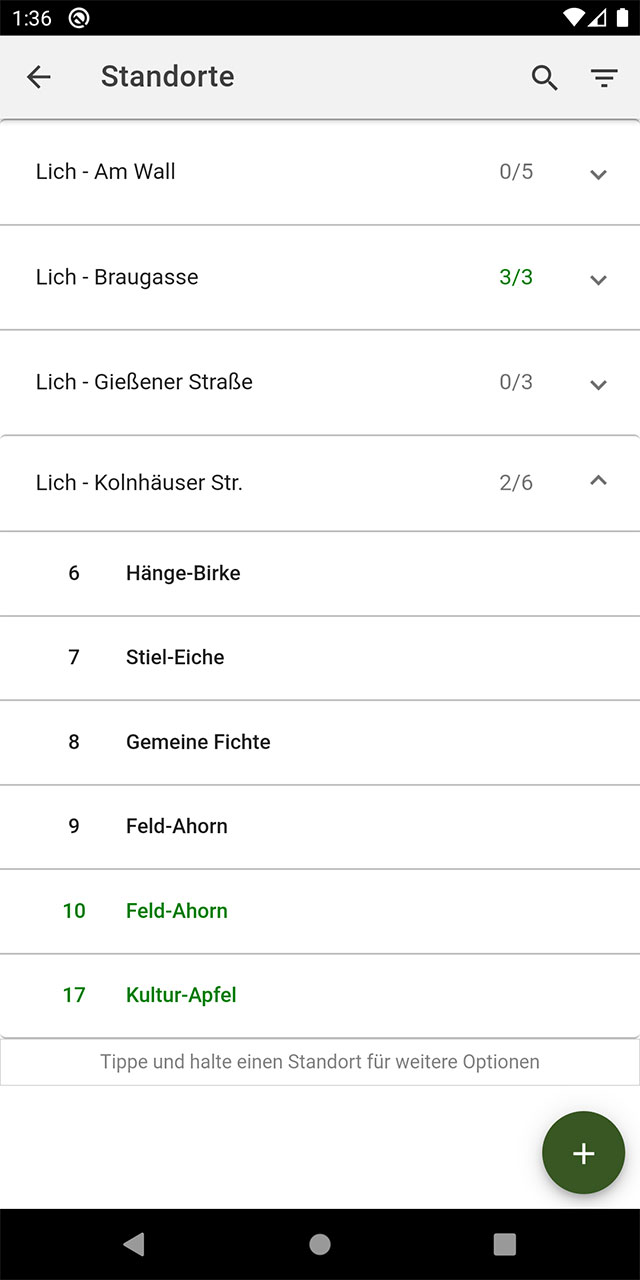This screenshot has width=640, height=1280.
Task: Select tree 6 Hänge-Birke
Action: [x=320, y=574]
